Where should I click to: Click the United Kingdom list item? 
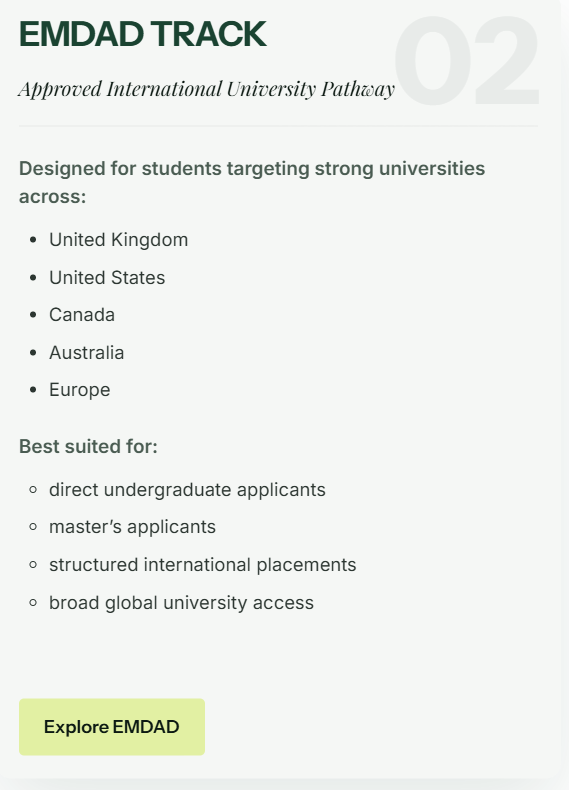pos(118,240)
